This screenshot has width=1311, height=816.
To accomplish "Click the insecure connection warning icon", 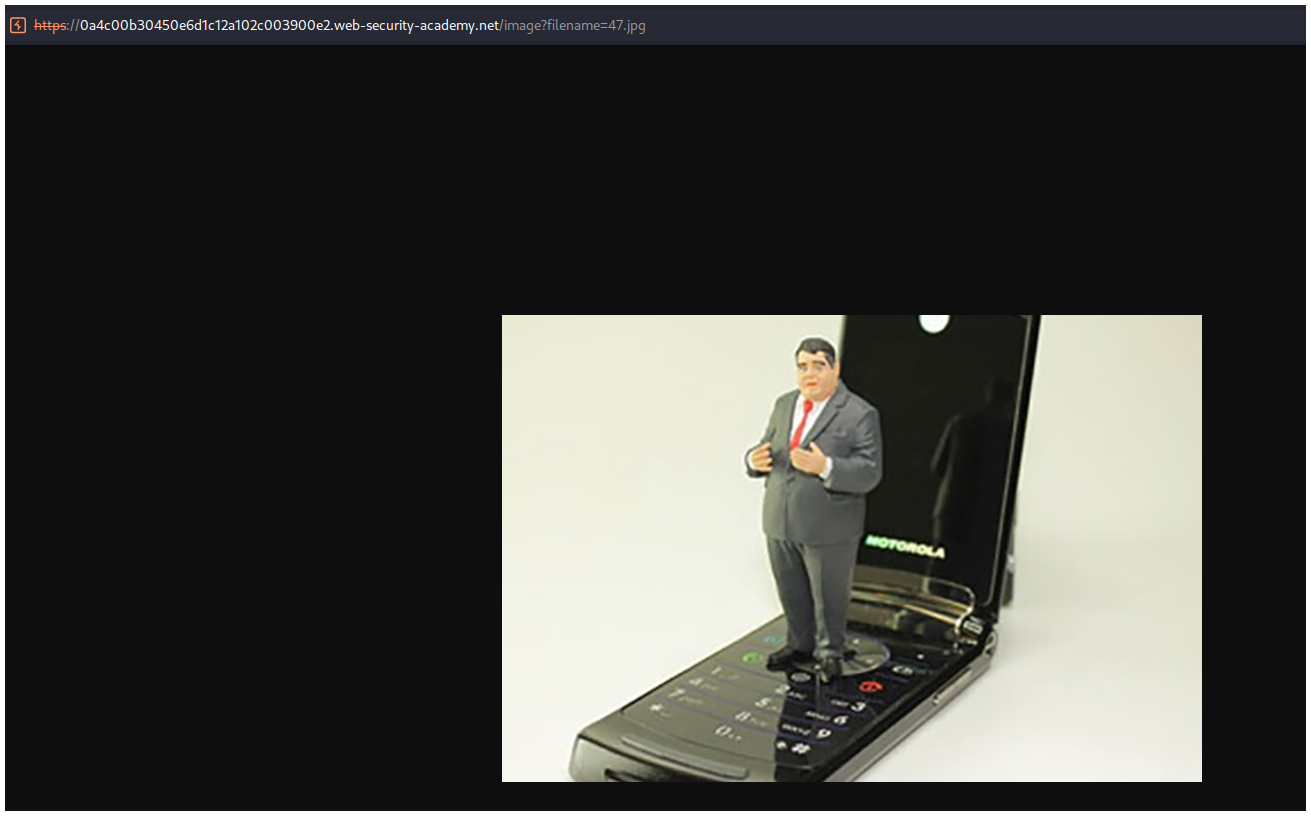I will tap(18, 25).
